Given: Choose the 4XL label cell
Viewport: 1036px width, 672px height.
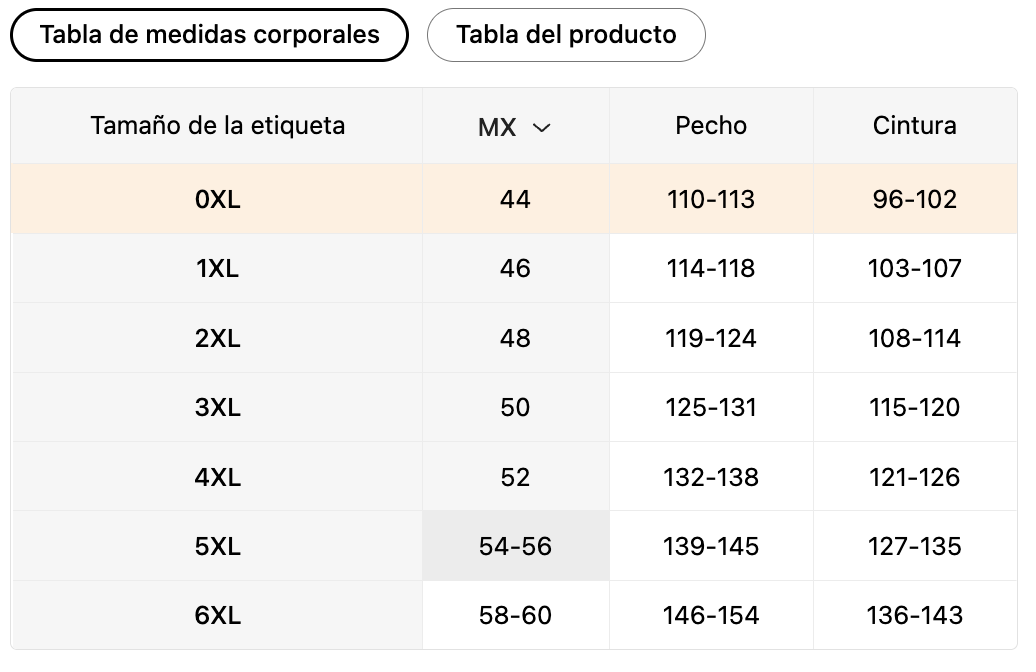Looking at the screenshot, I should pyautogui.click(x=217, y=478).
